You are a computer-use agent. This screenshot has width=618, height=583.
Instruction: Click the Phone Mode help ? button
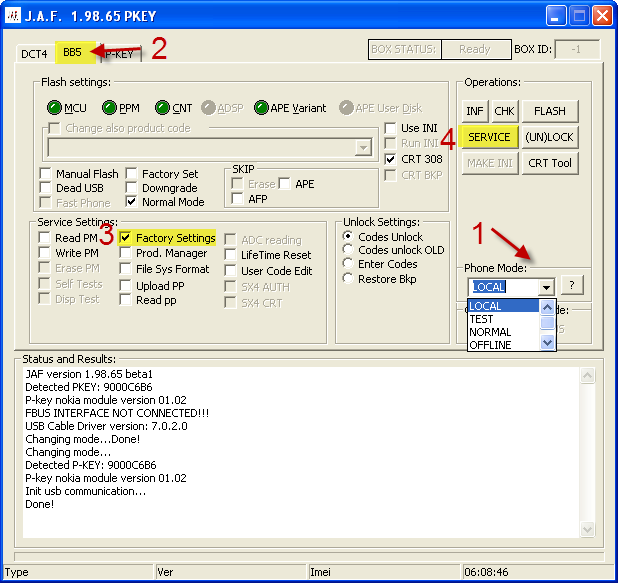pos(571,285)
